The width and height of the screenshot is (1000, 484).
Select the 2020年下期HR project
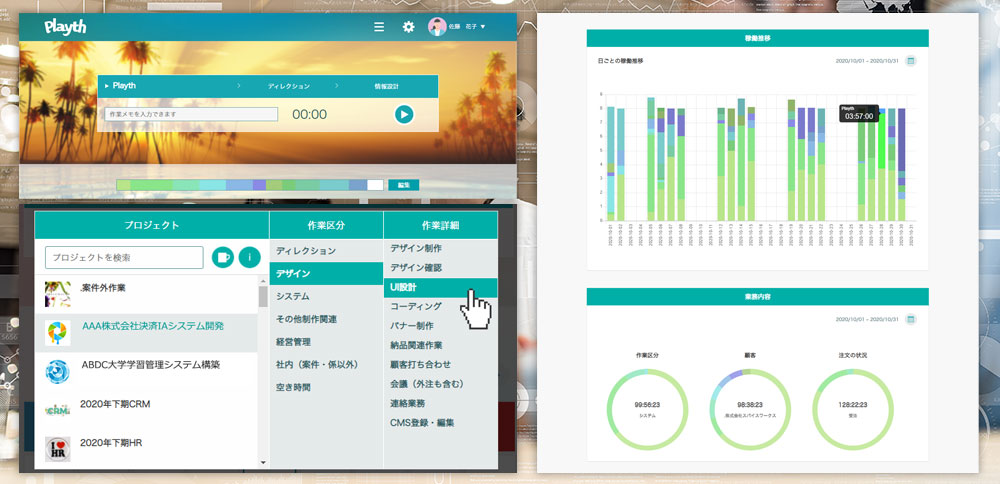[147, 448]
